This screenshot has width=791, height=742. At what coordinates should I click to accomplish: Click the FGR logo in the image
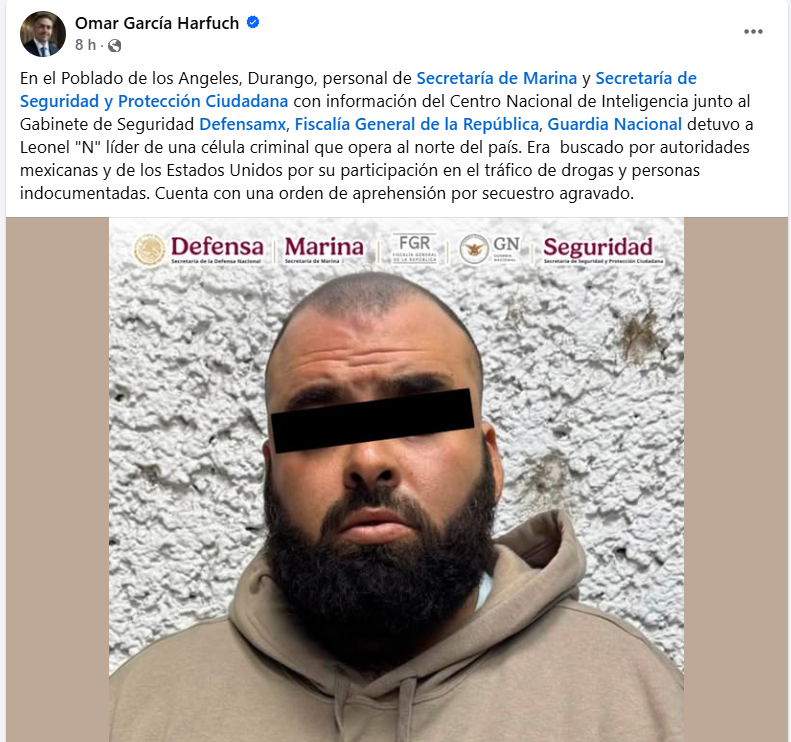(415, 248)
